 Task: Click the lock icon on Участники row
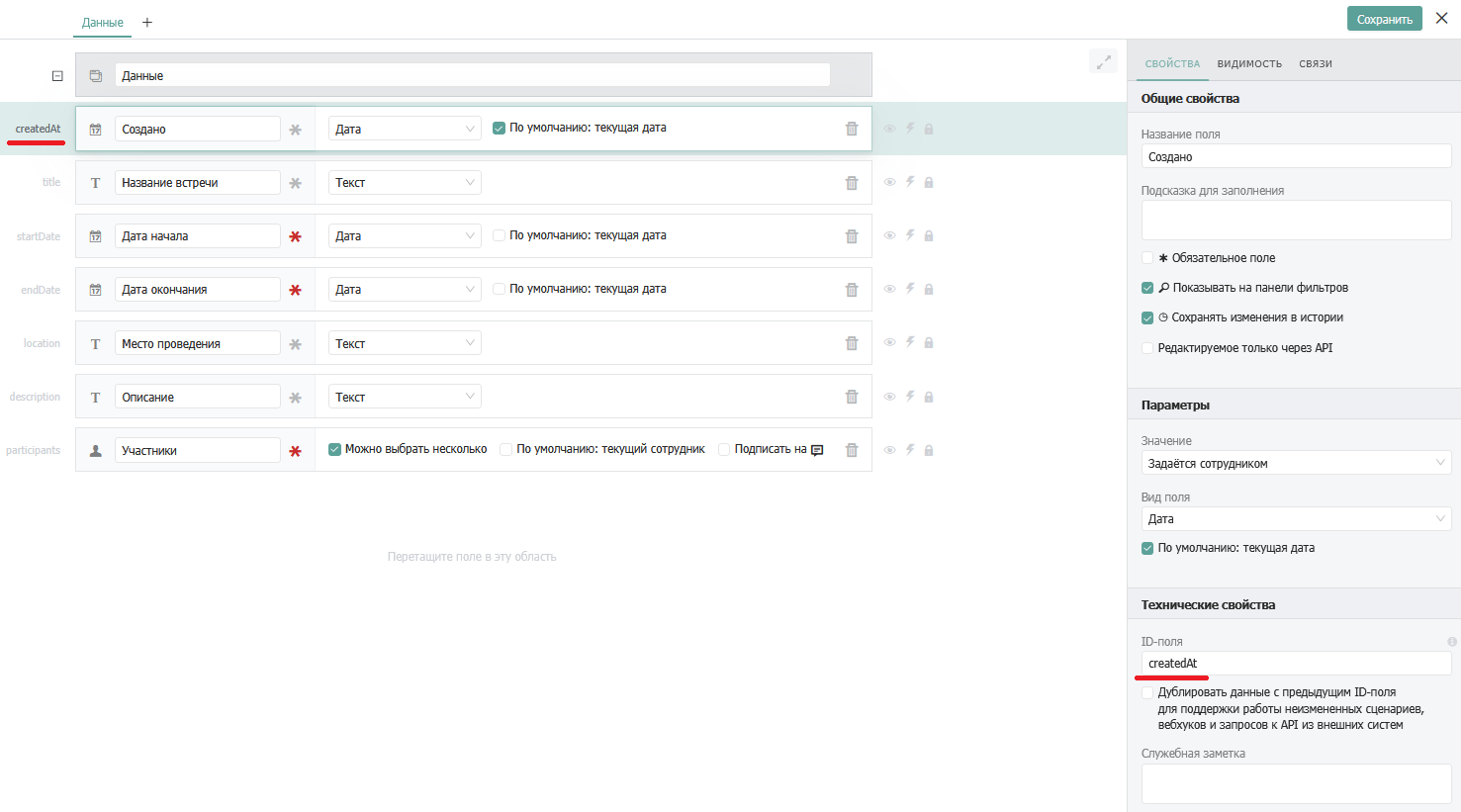929,451
